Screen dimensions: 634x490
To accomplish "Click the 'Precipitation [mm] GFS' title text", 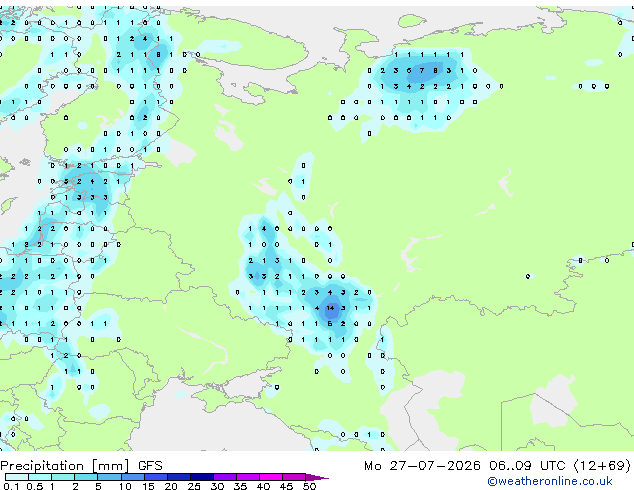I will (x=81, y=466).
